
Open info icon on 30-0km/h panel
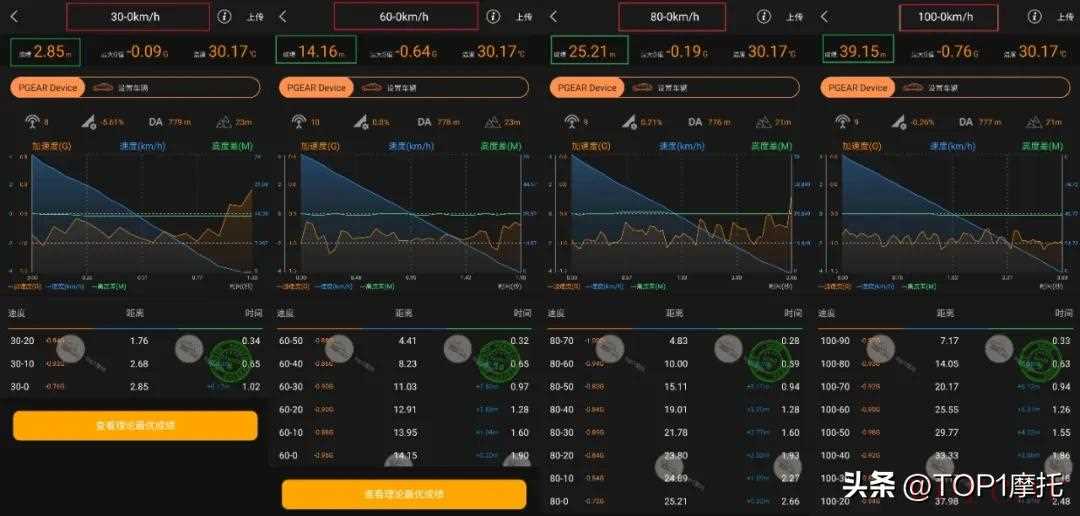coord(224,17)
